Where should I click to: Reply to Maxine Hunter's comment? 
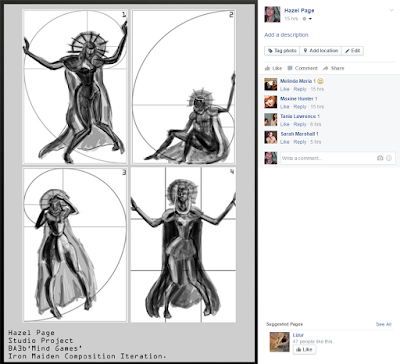pyautogui.click(x=300, y=107)
